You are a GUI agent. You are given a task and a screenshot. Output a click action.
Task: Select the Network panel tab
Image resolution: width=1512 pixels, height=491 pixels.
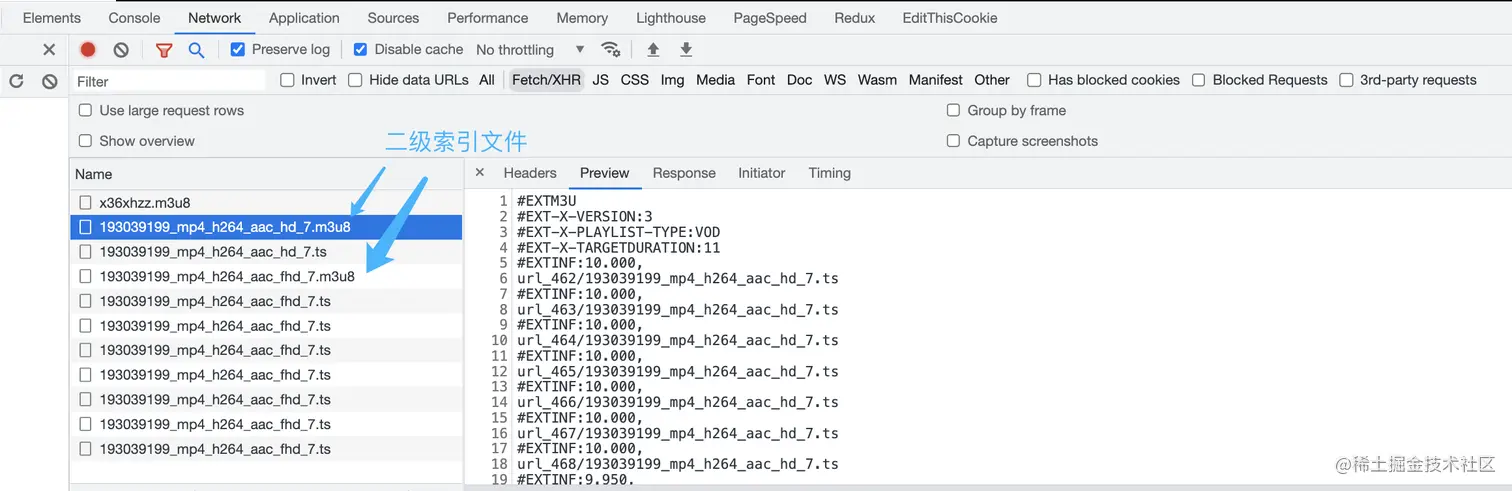(x=214, y=17)
